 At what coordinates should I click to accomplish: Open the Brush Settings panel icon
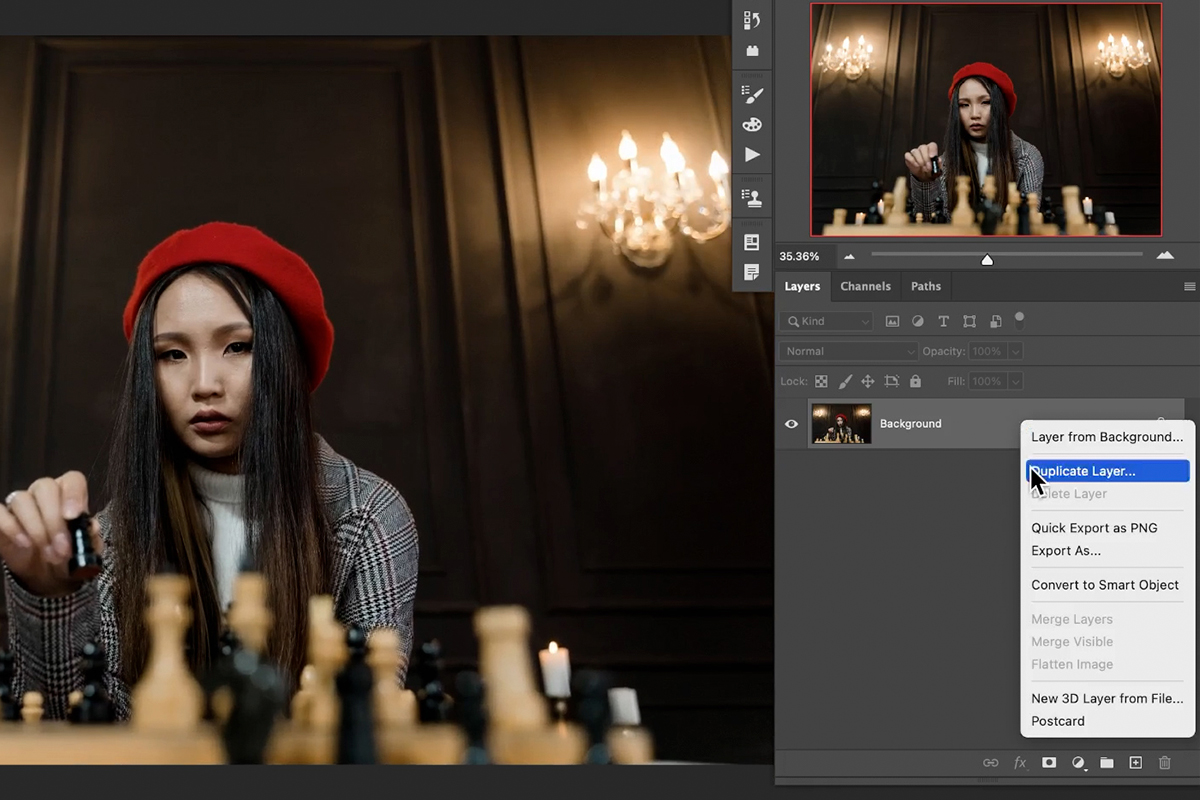pos(752,94)
